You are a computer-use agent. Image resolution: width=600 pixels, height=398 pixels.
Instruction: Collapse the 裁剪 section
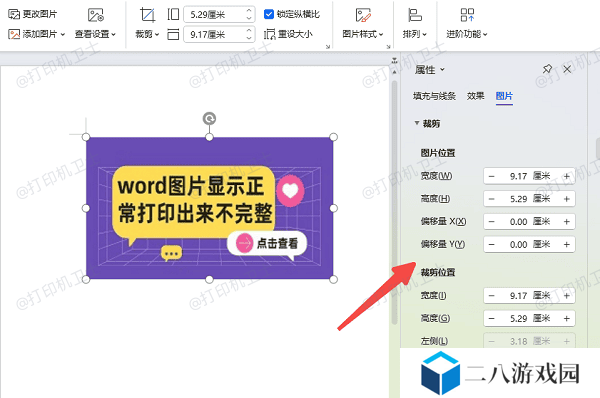pos(417,123)
